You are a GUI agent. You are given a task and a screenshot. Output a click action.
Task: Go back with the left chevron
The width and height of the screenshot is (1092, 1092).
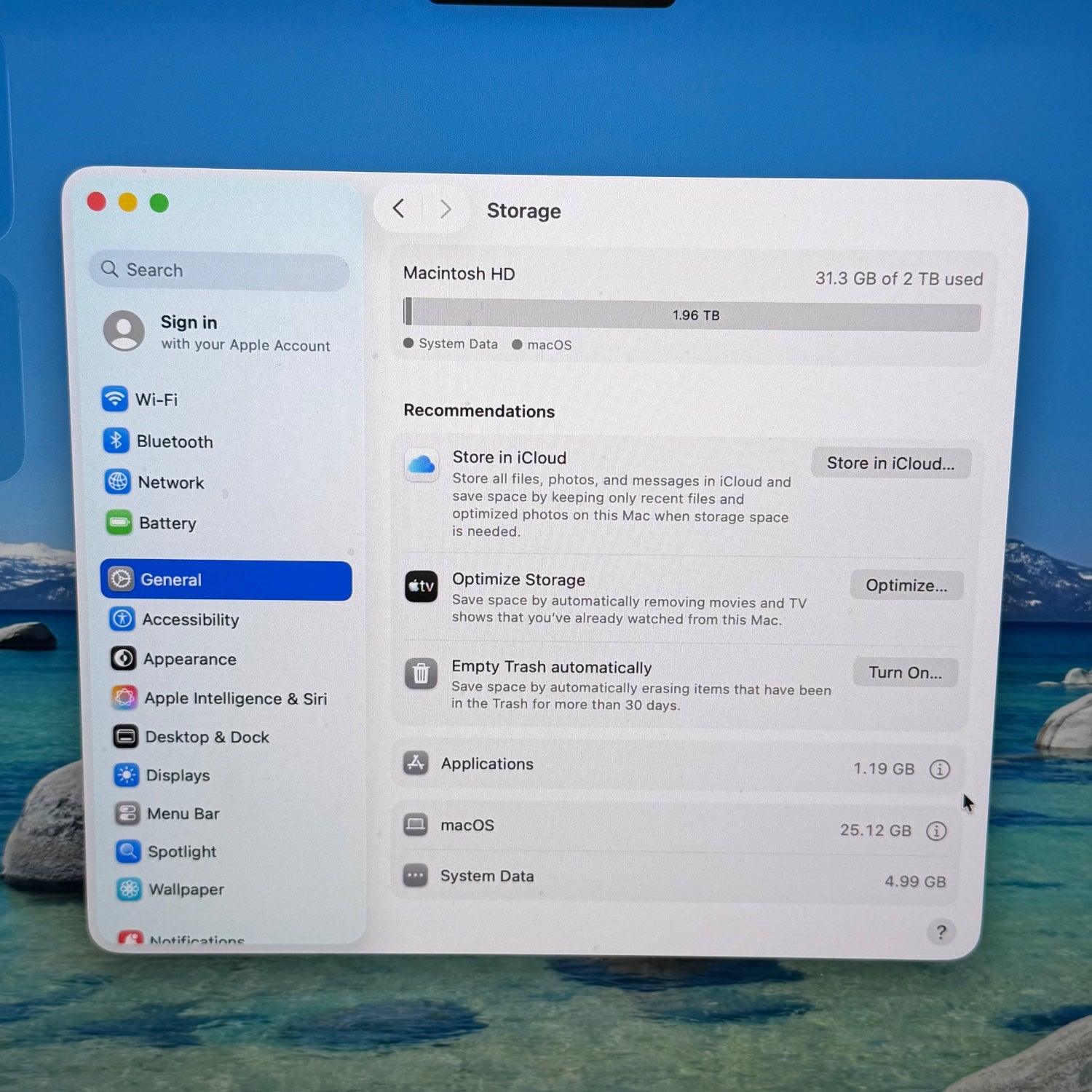pos(398,209)
